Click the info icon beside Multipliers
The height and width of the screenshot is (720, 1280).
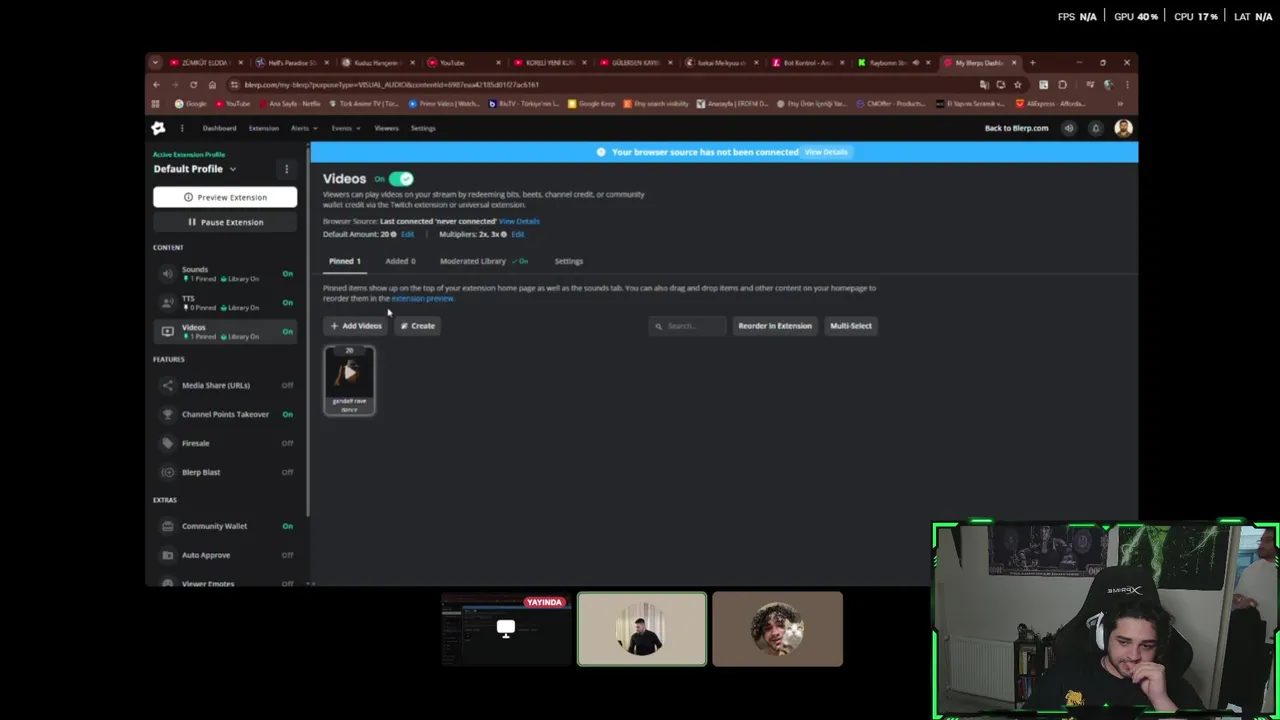(503, 234)
